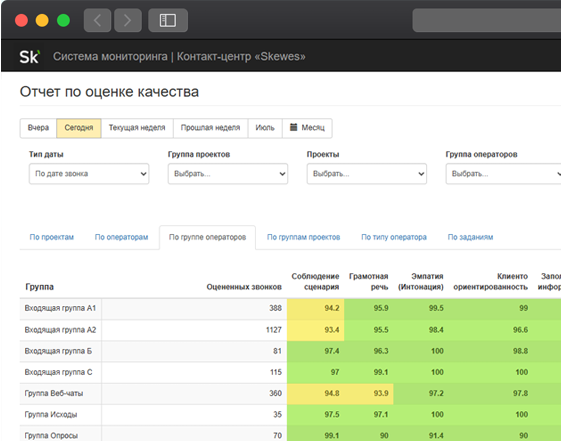Switch to the По типу оператора tab
The image size is (561, 441).
(394, 237)
